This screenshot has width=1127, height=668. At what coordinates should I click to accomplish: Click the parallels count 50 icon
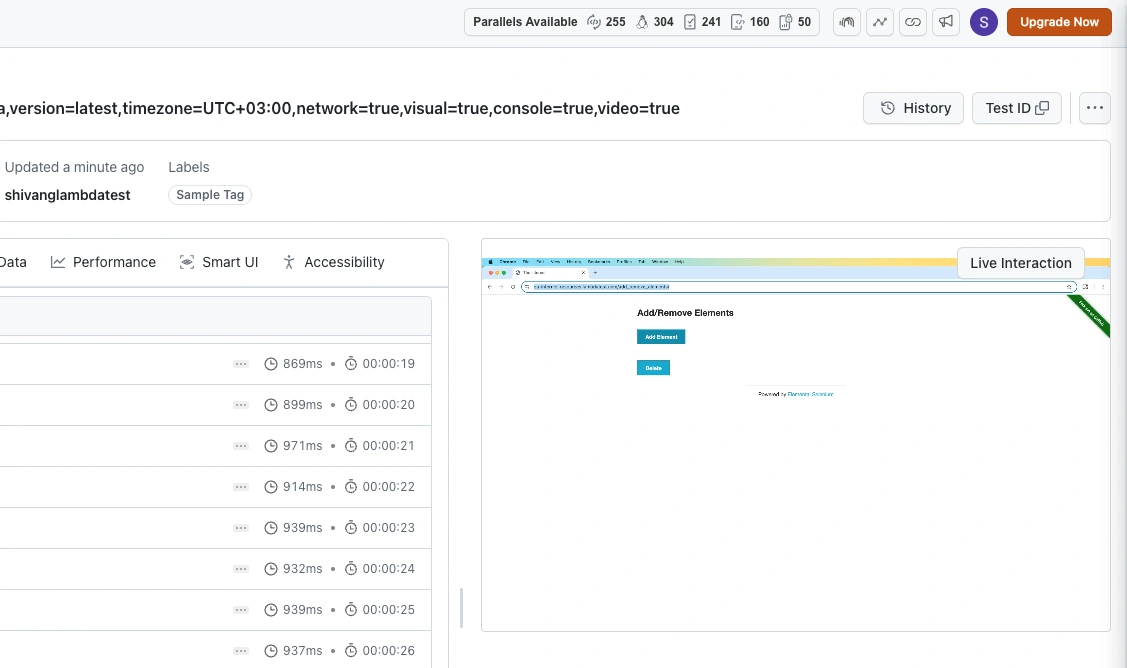(795, 22)
